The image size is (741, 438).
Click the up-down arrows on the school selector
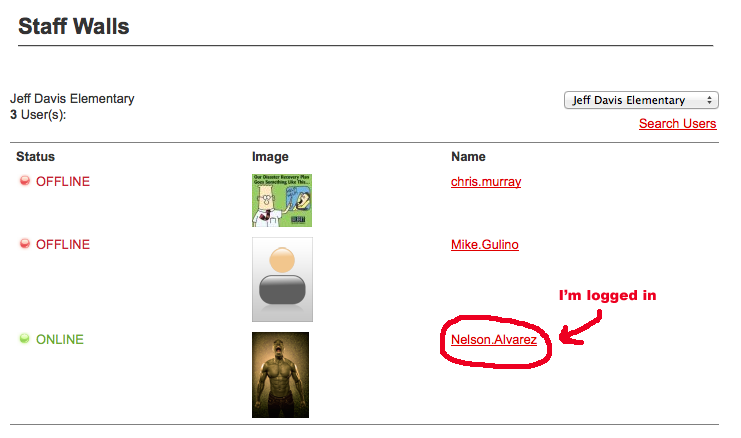[x=709, y=100]
